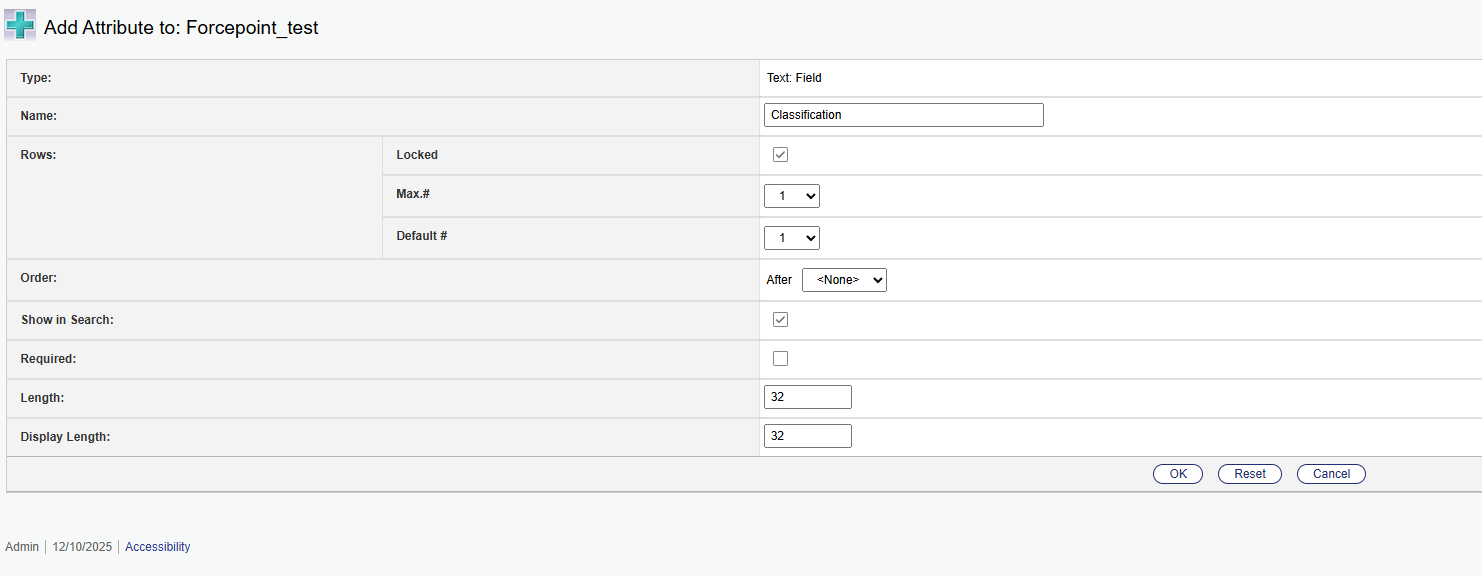This screenshot has width=1482, height=576.
Task: Click the Reset button
Action: (x=1249, y=474)
